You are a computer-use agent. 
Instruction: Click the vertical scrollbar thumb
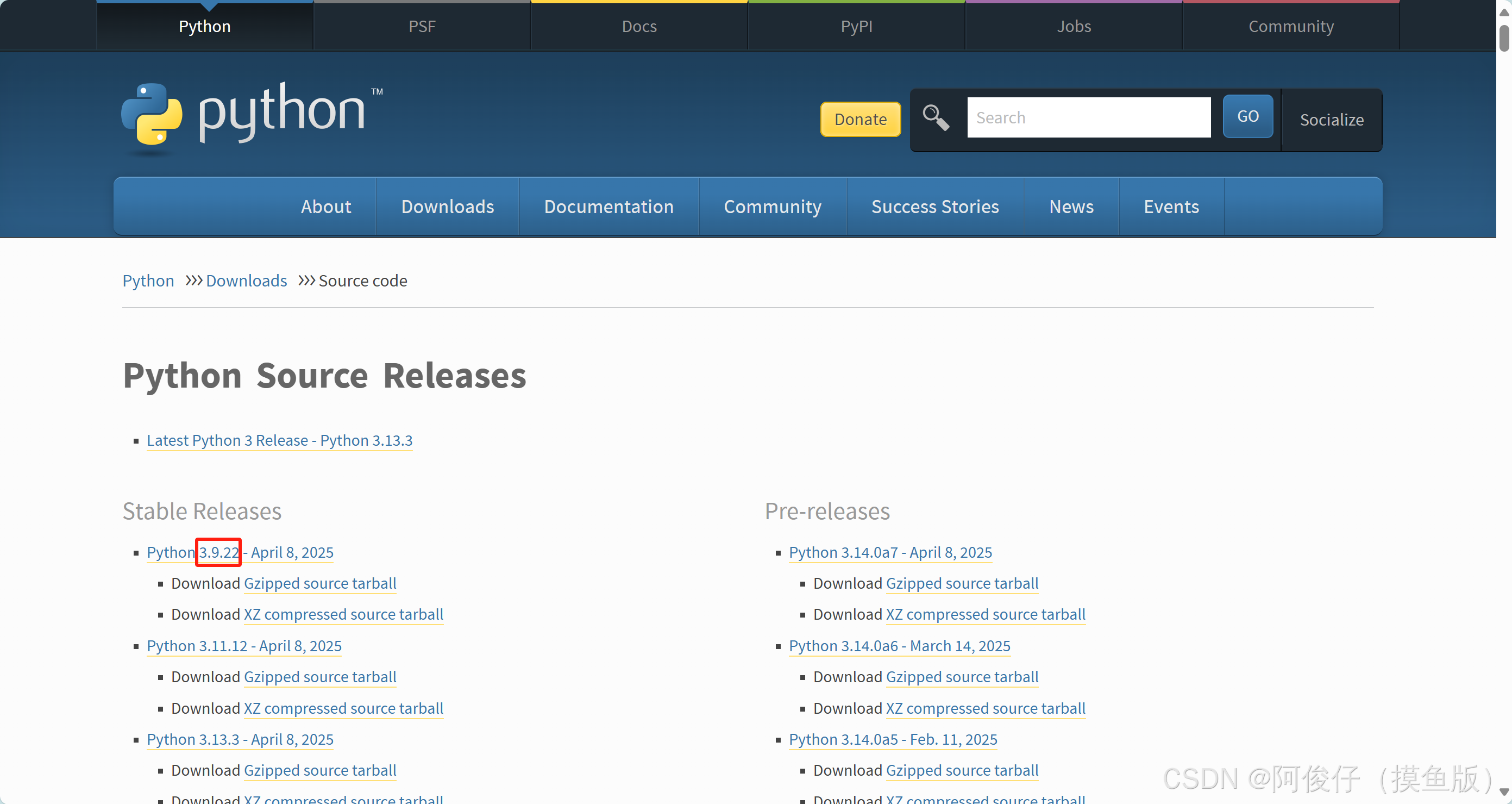pos(1504,38)
